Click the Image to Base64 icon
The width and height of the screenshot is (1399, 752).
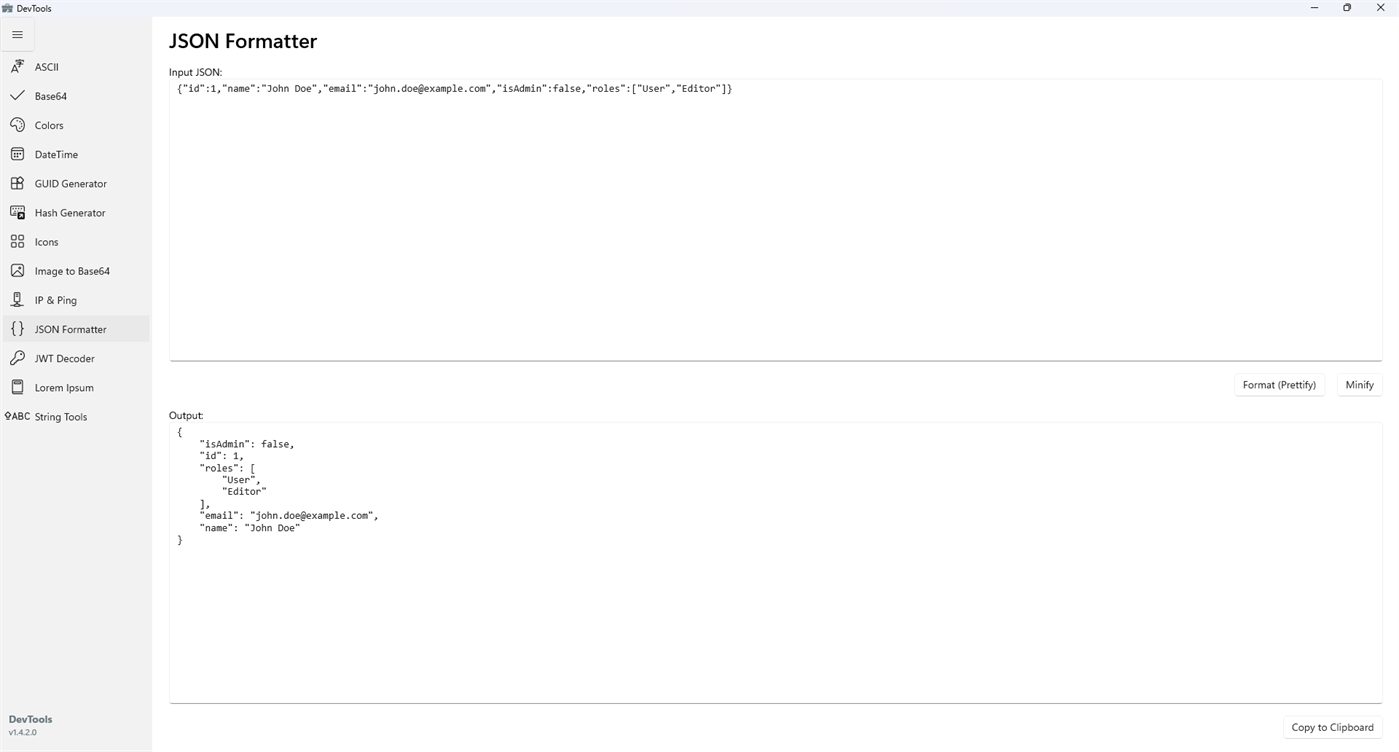[17, 270]
